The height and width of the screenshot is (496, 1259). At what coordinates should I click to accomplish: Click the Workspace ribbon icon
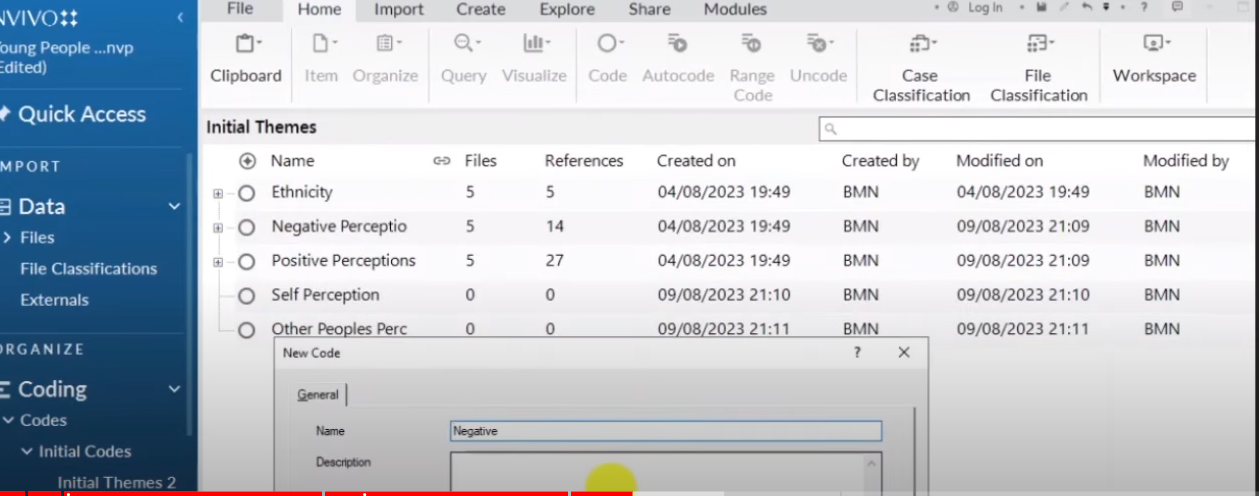(x=1154, y=45)
